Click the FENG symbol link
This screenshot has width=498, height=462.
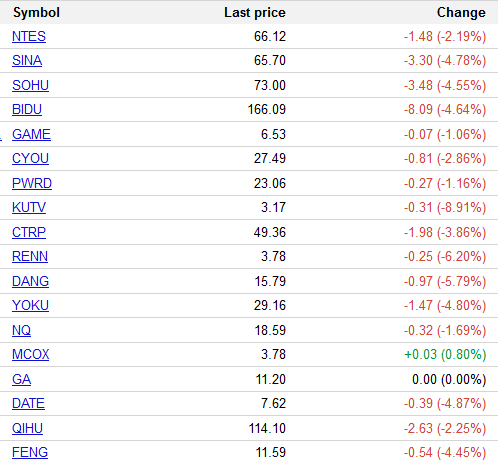coord(30,453)
